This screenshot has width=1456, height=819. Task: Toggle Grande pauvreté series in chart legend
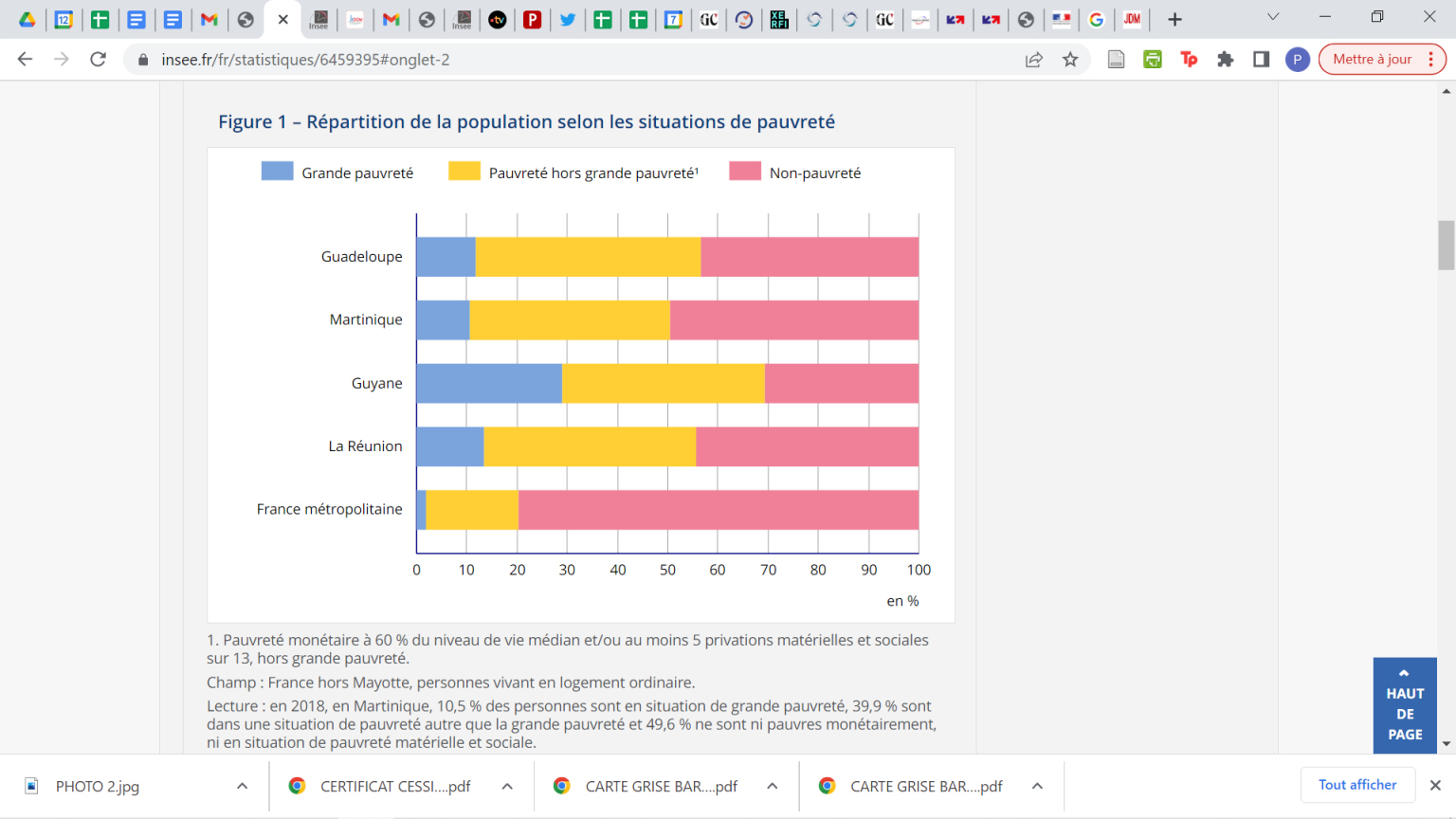tap(337, 173)
